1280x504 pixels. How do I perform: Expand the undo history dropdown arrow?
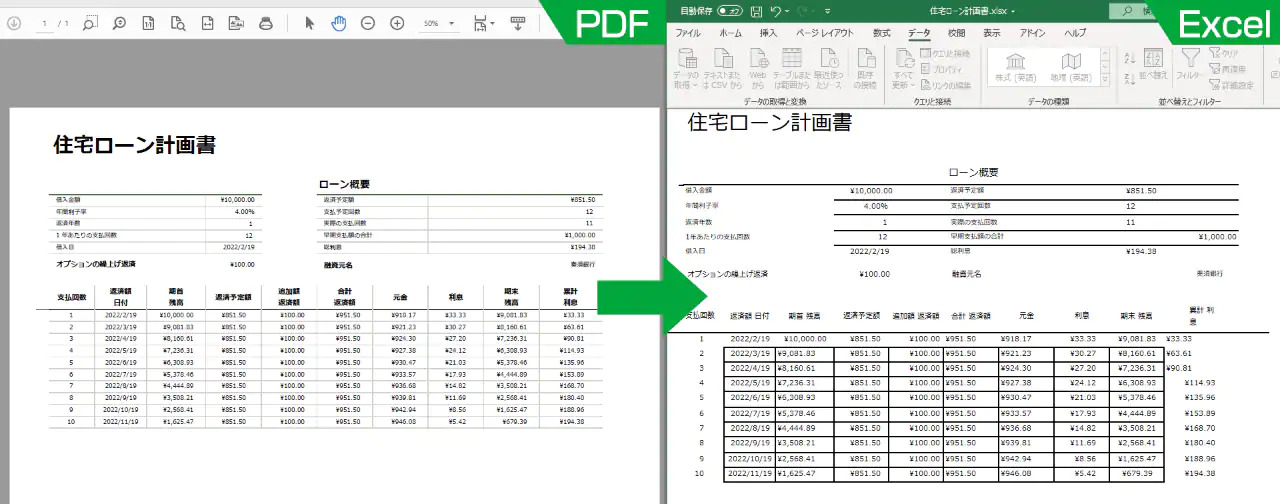click(x=788, y=11)
